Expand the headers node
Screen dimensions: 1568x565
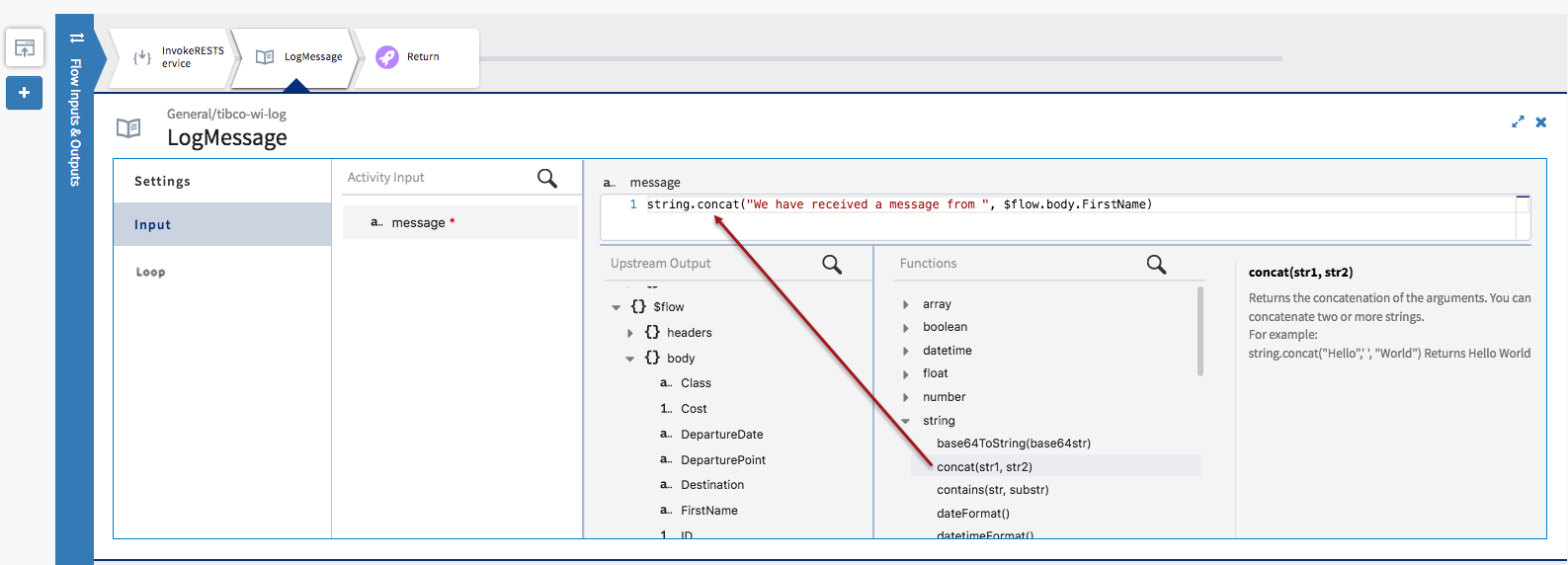click(x=630, y=333)
